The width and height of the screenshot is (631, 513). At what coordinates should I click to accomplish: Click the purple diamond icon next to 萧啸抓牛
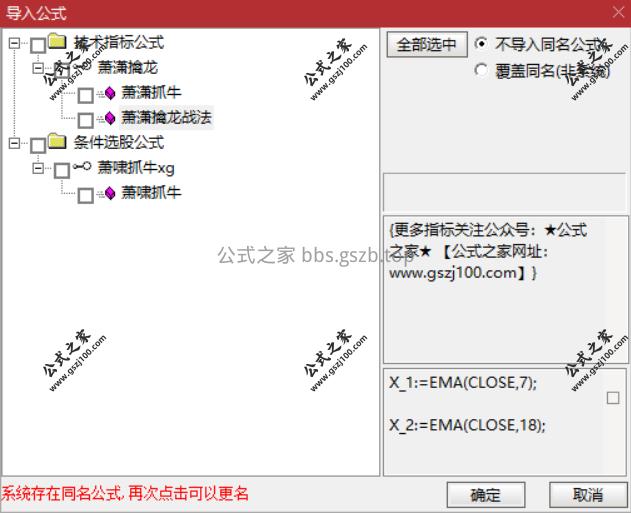(x=109, y=193)
